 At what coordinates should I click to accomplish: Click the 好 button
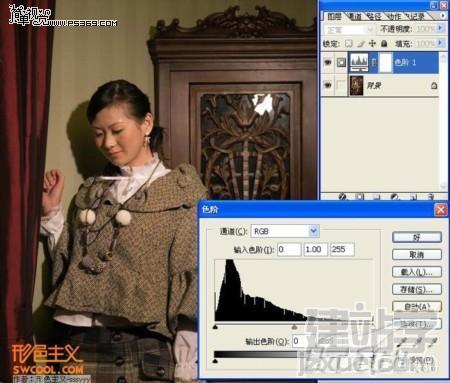(417, 237)
